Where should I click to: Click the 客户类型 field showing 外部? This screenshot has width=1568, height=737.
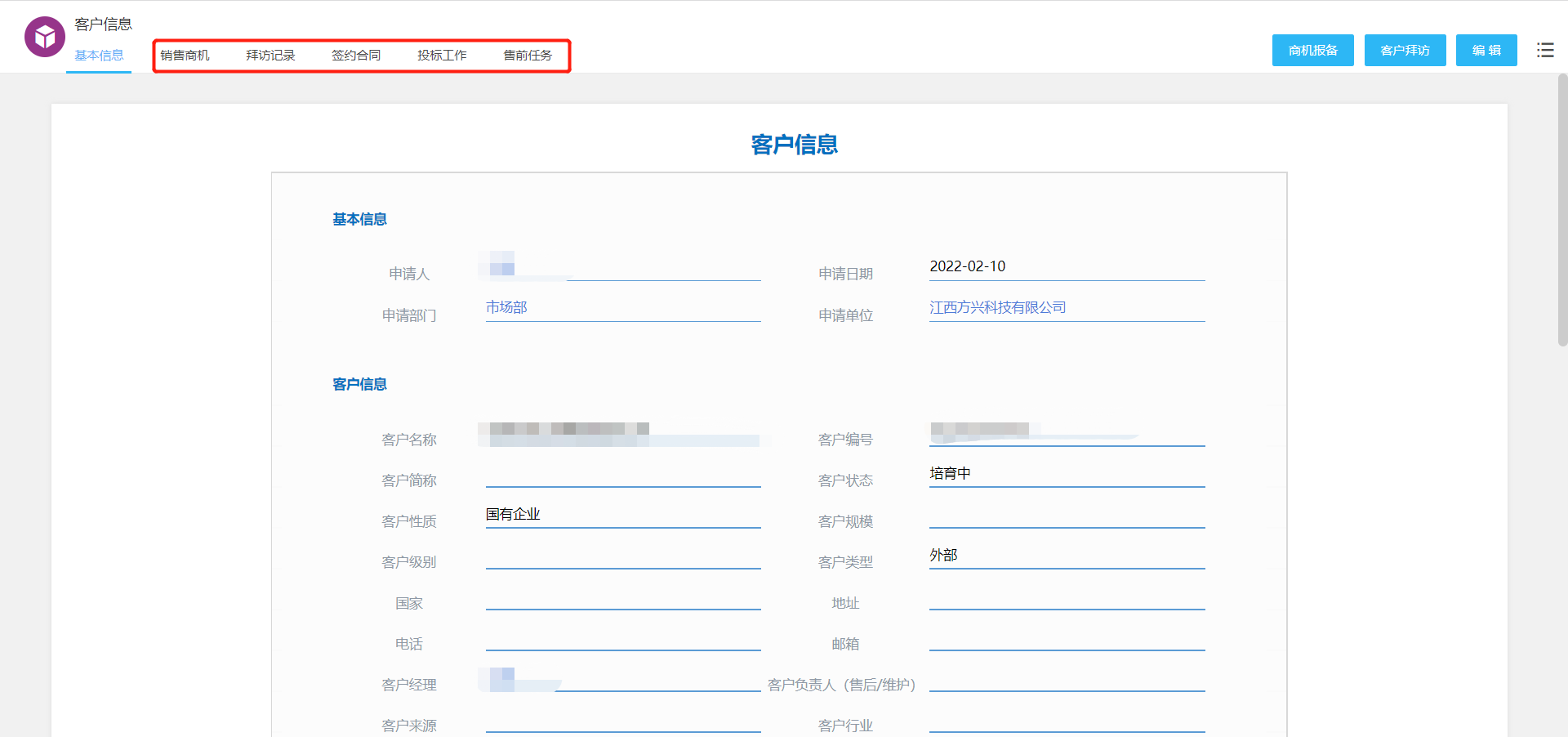pos(1067,556)
